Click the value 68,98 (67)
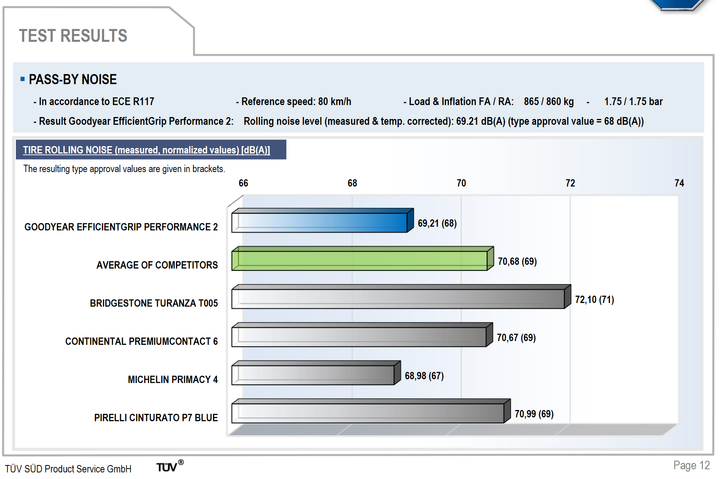Image resolution: width=720 pixels, height=479 pixels. [x=424, y=376]
